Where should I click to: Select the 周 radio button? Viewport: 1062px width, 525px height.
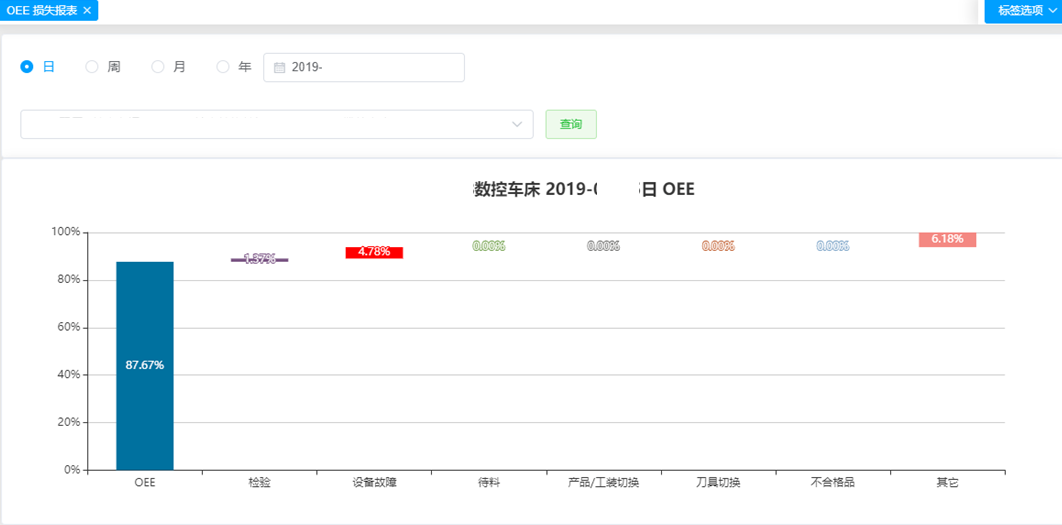click(92, 67)
